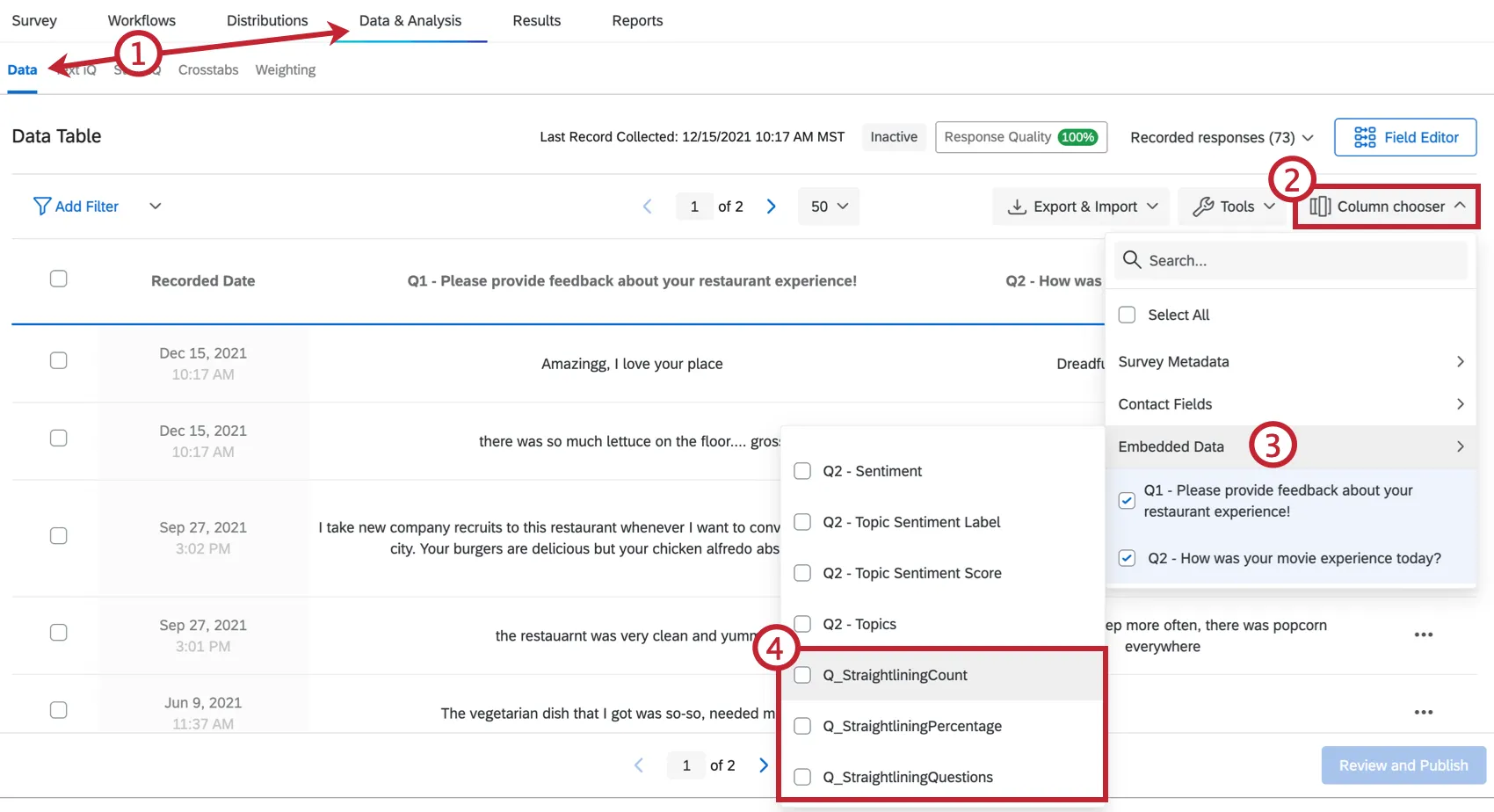Click the search magnifying glass in Column chooser

coord(1132,260)
